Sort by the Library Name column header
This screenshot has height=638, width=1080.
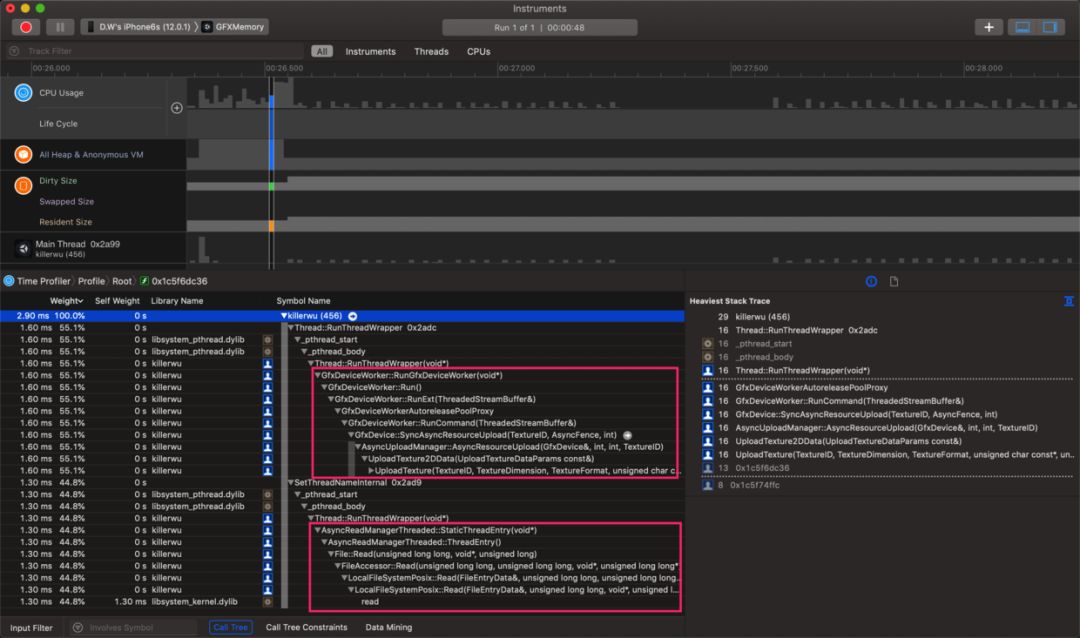pos(177,301)
